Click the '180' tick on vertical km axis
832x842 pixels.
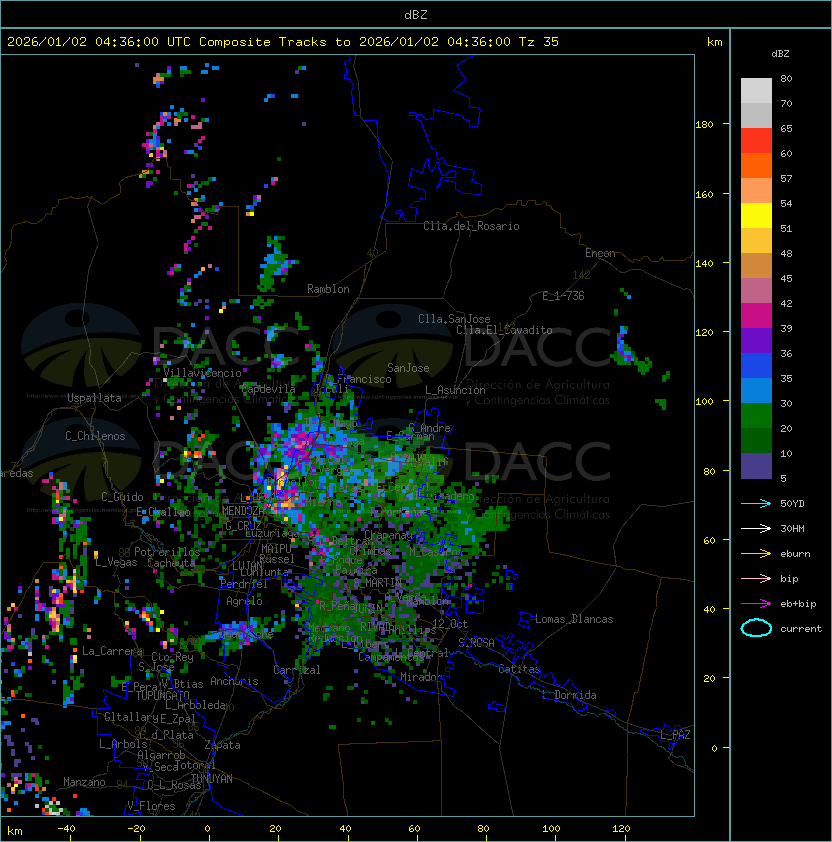coord(704,125)
